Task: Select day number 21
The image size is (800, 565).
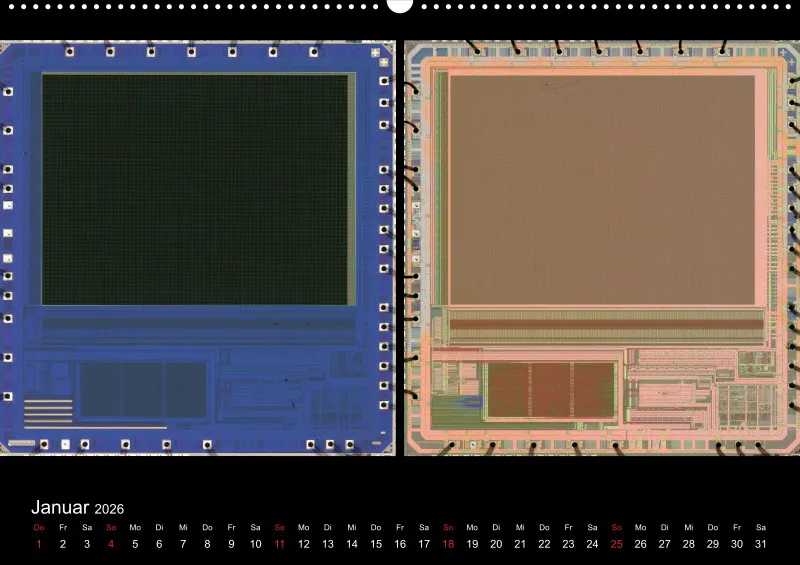Action: pos(520,544)
